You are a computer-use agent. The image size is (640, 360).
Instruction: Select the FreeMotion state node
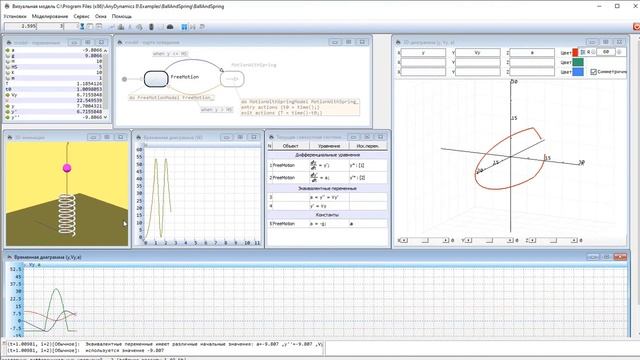tap(156, 79)
